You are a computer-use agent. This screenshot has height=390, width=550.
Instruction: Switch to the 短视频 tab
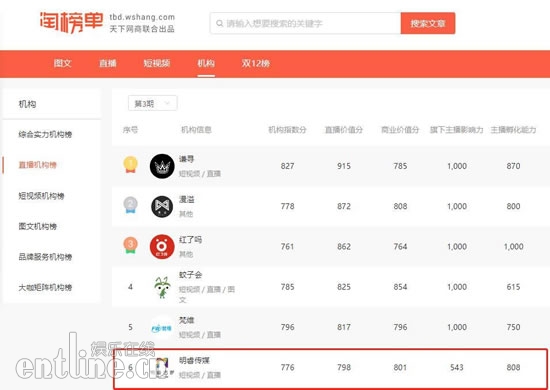157,63
